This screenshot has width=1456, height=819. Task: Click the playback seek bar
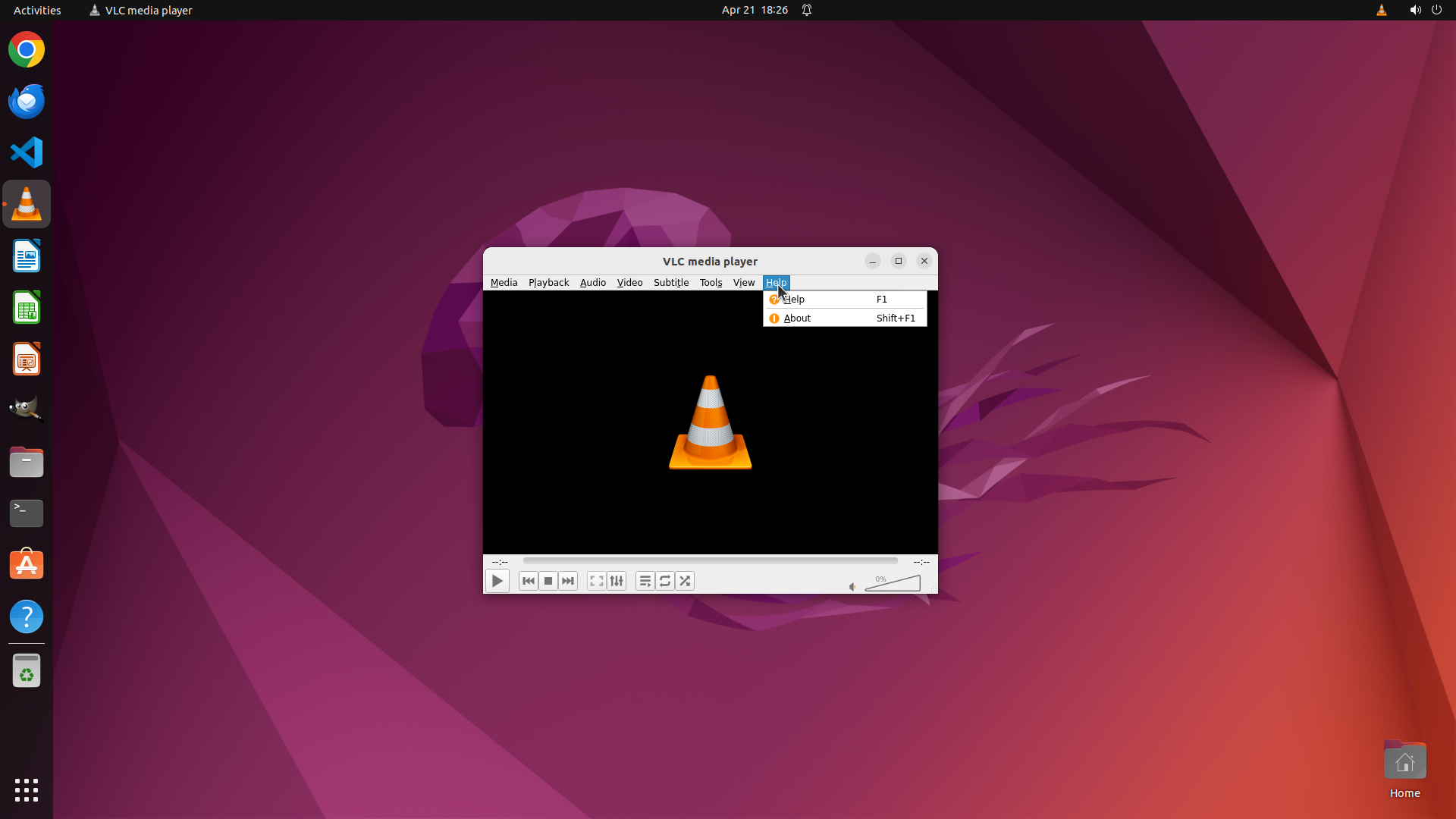click(710, 561)
